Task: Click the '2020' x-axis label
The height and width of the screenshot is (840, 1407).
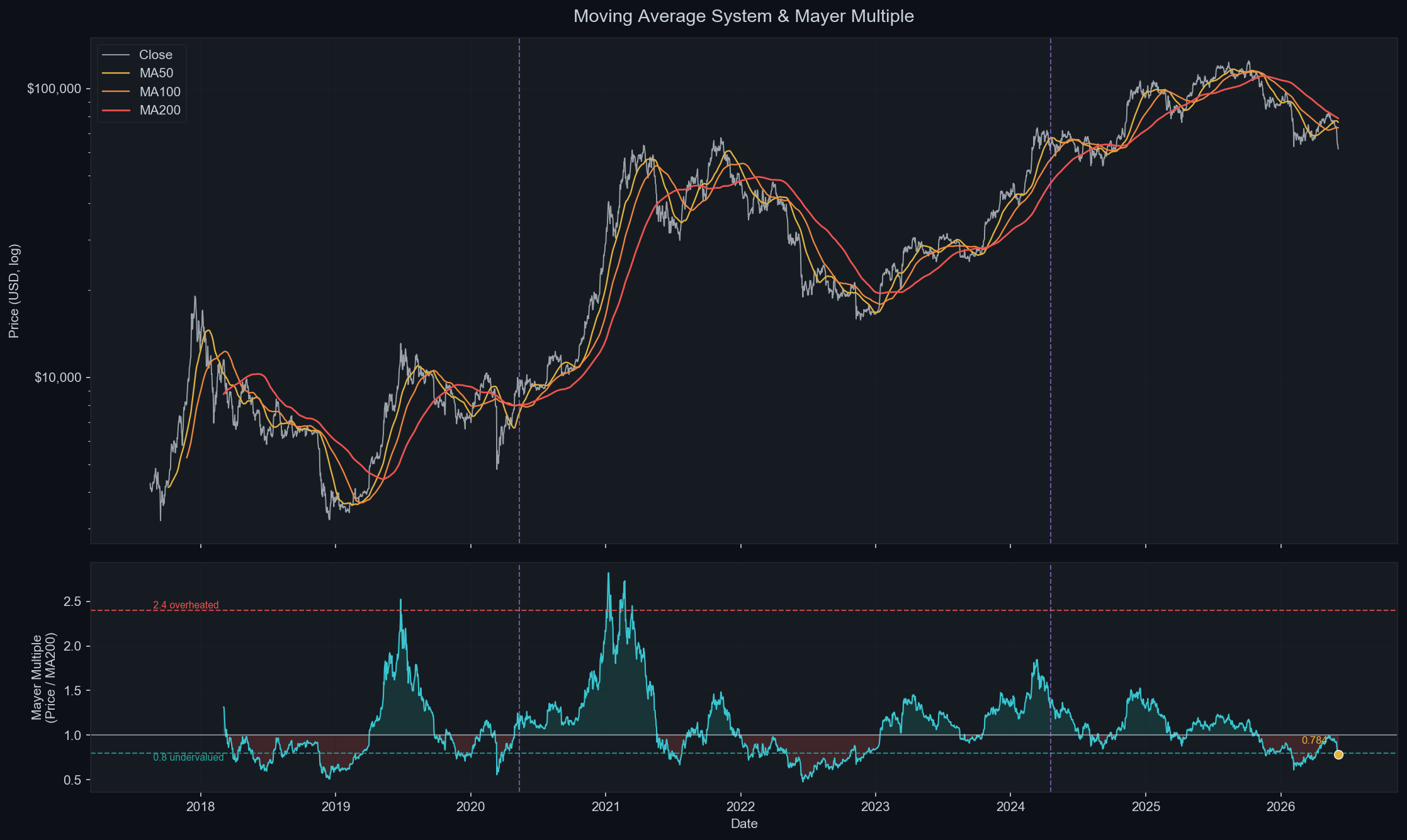Action: point(471,807)
